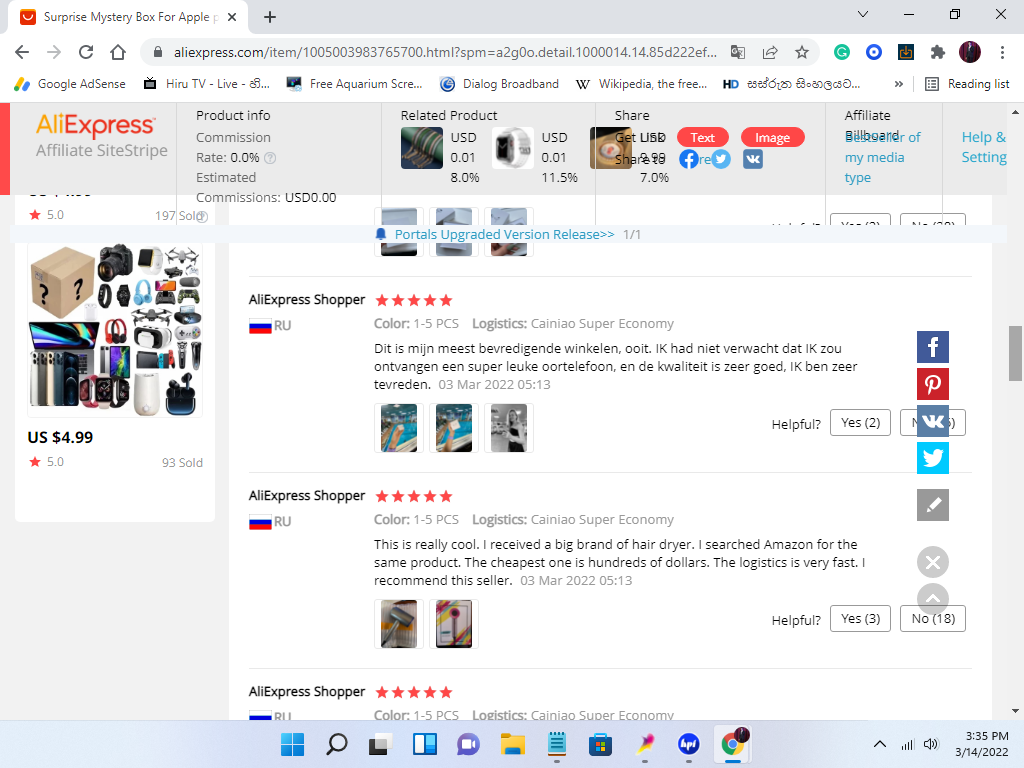Viewport: 1024px width, 768px height.
Task: Share on Twitter from floating sidebar
Action: (933, 458)
